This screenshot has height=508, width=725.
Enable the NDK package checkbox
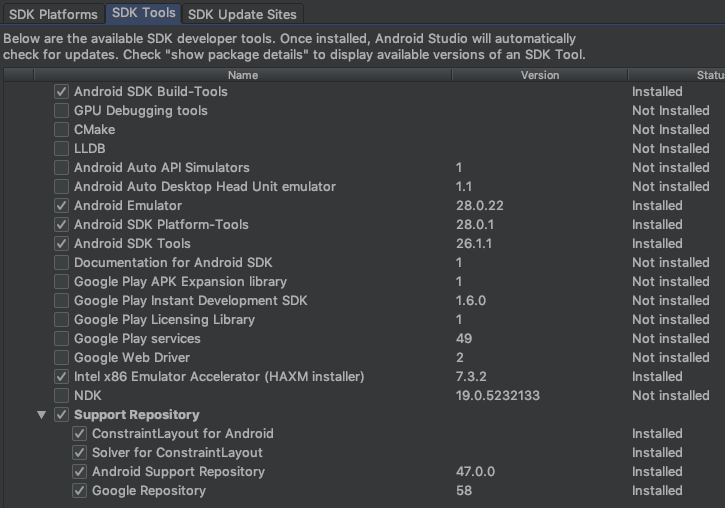(62, 396)
